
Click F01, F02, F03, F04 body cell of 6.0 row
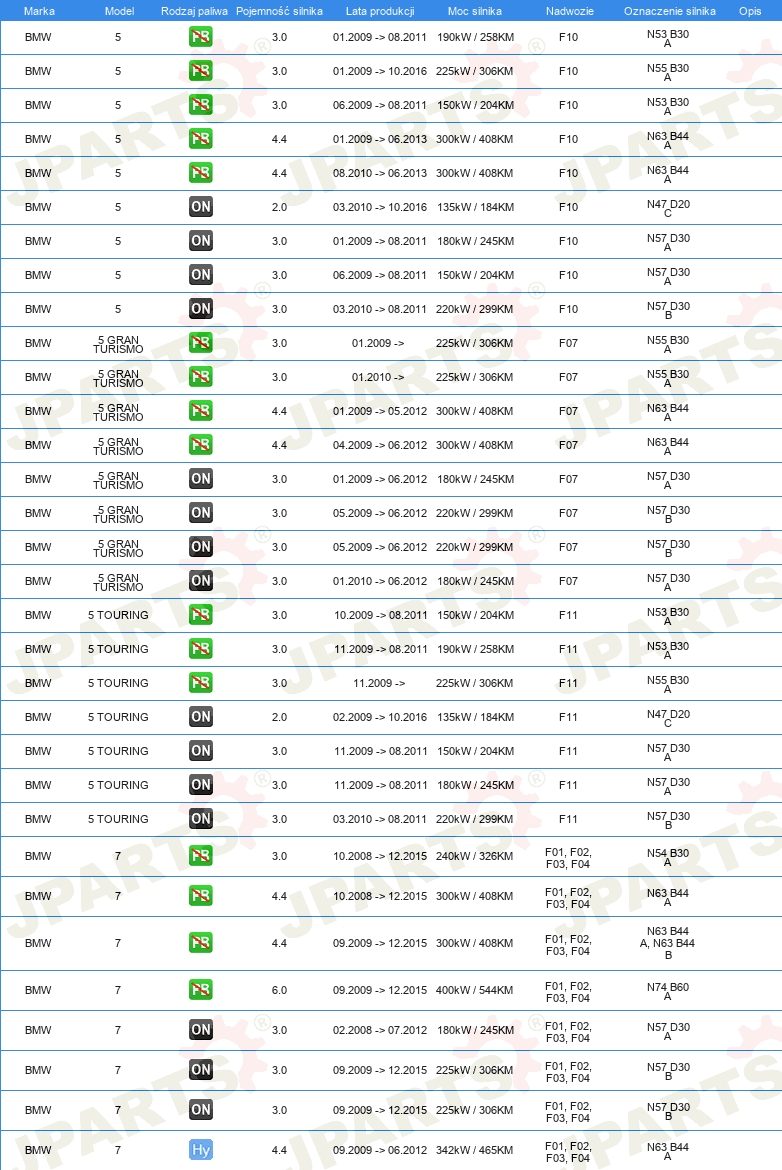point(568,992)
